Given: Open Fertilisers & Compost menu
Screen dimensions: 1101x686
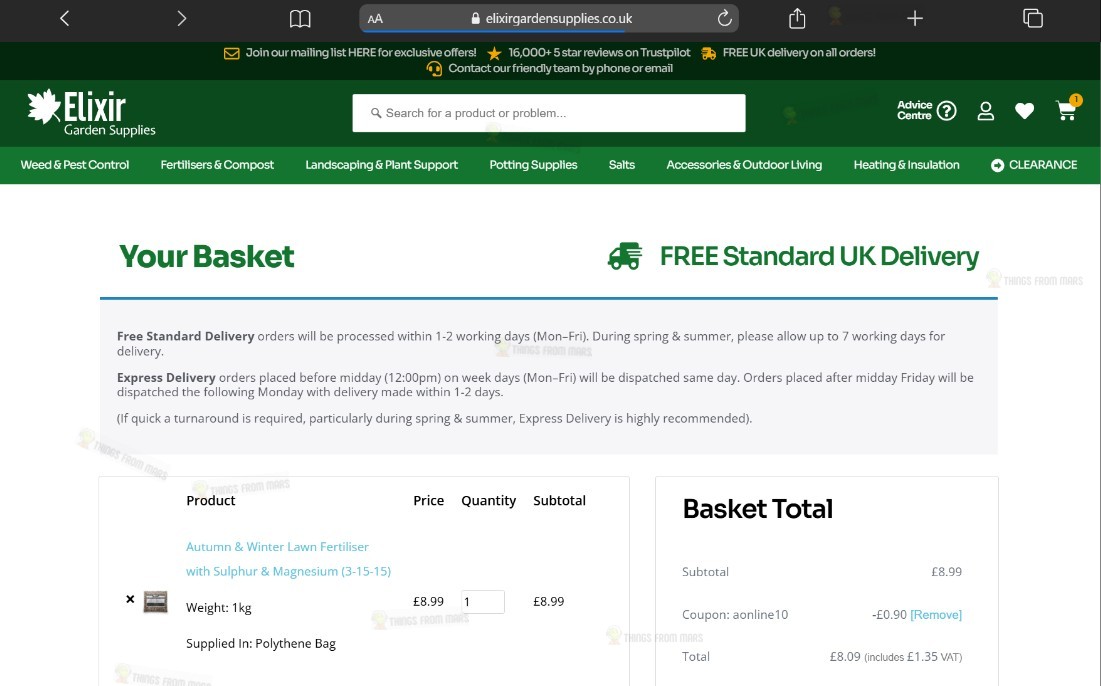Looking at the screenshot, I should coord(217,165).
